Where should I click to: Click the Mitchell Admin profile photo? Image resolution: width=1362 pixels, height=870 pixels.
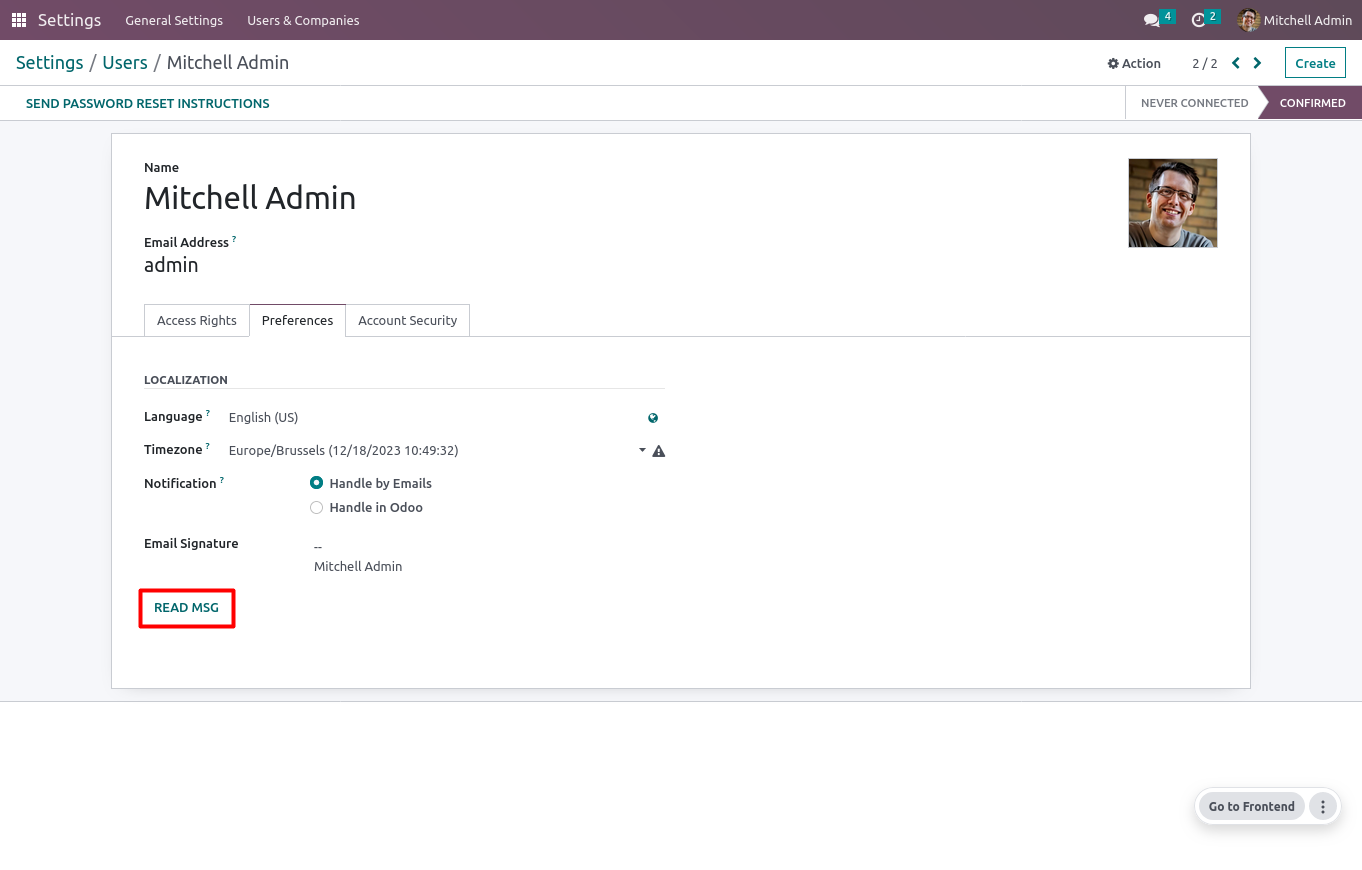point(1173,203)
